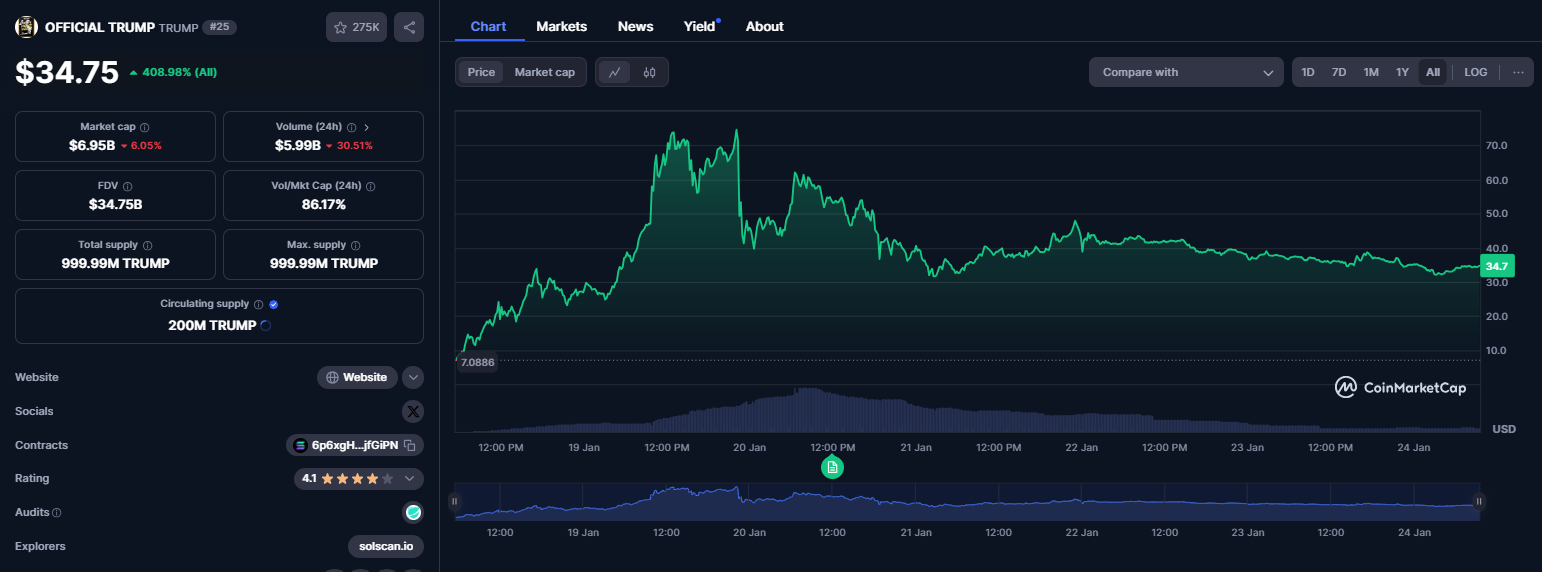The height and width of the screenshot is (572, 1542).
Task: Click the left range handle of the navigator
Action: click(454, 501)
